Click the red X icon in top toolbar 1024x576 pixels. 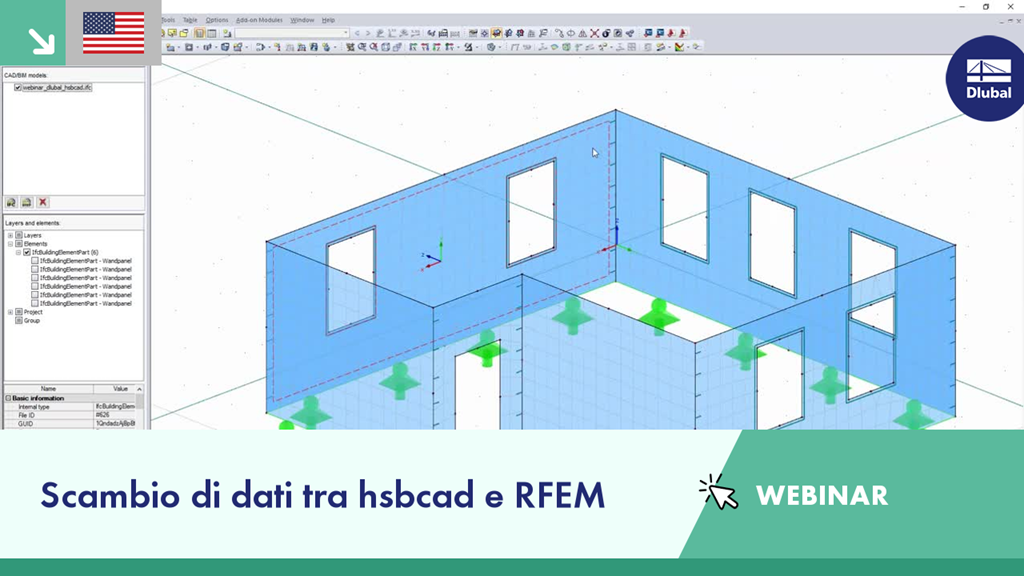coord(594,33)
